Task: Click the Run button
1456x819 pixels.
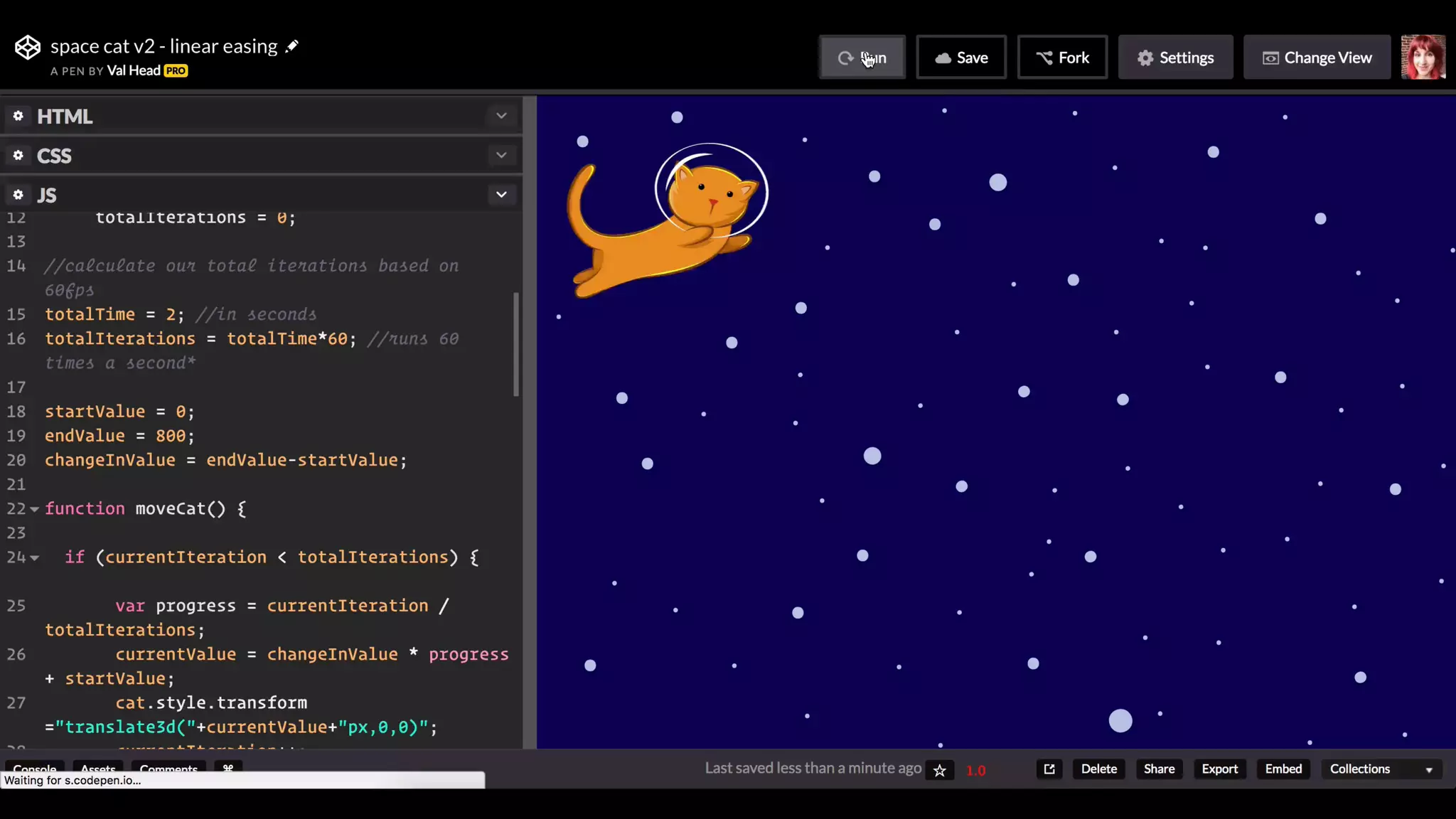Action: [x=862, y=58]
